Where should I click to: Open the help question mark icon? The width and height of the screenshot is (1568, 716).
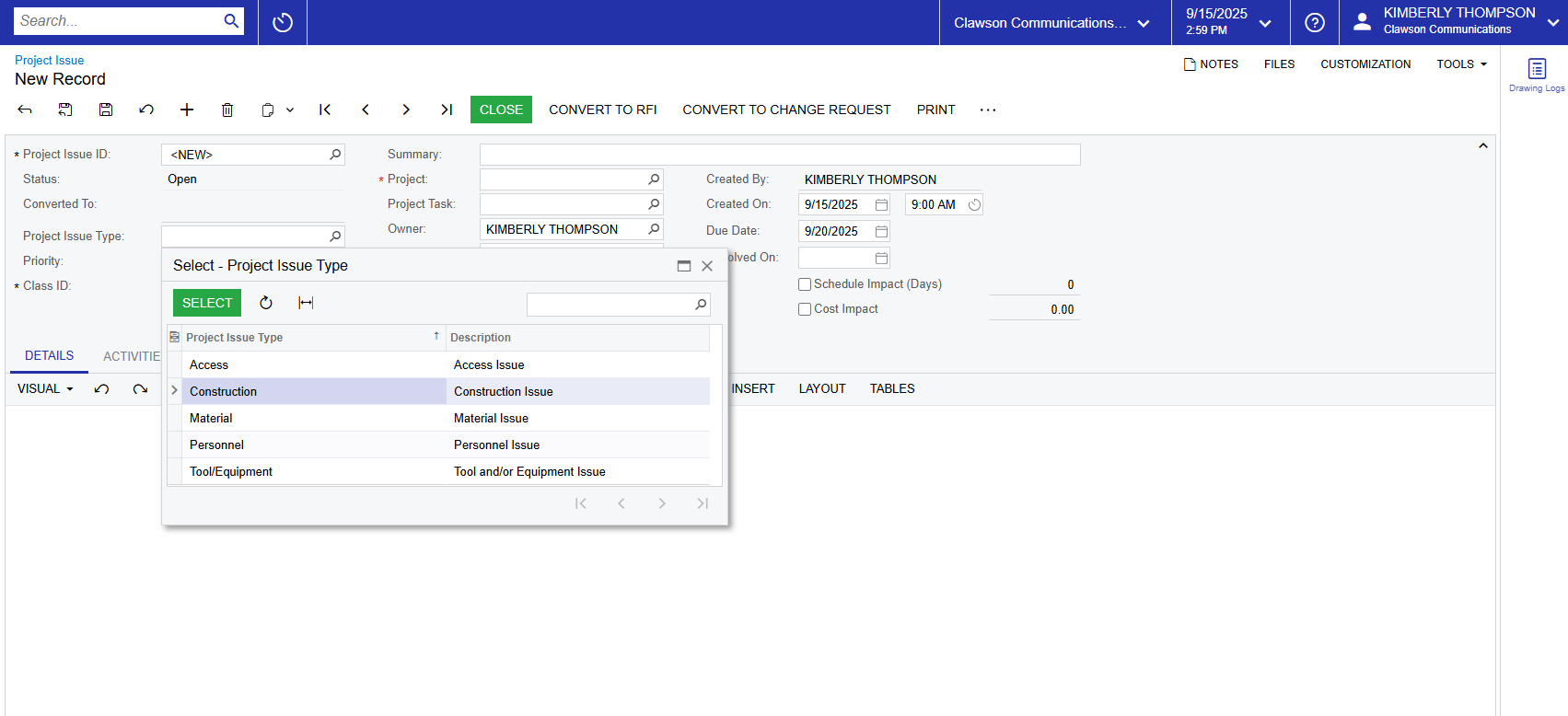coord(1314,23)
